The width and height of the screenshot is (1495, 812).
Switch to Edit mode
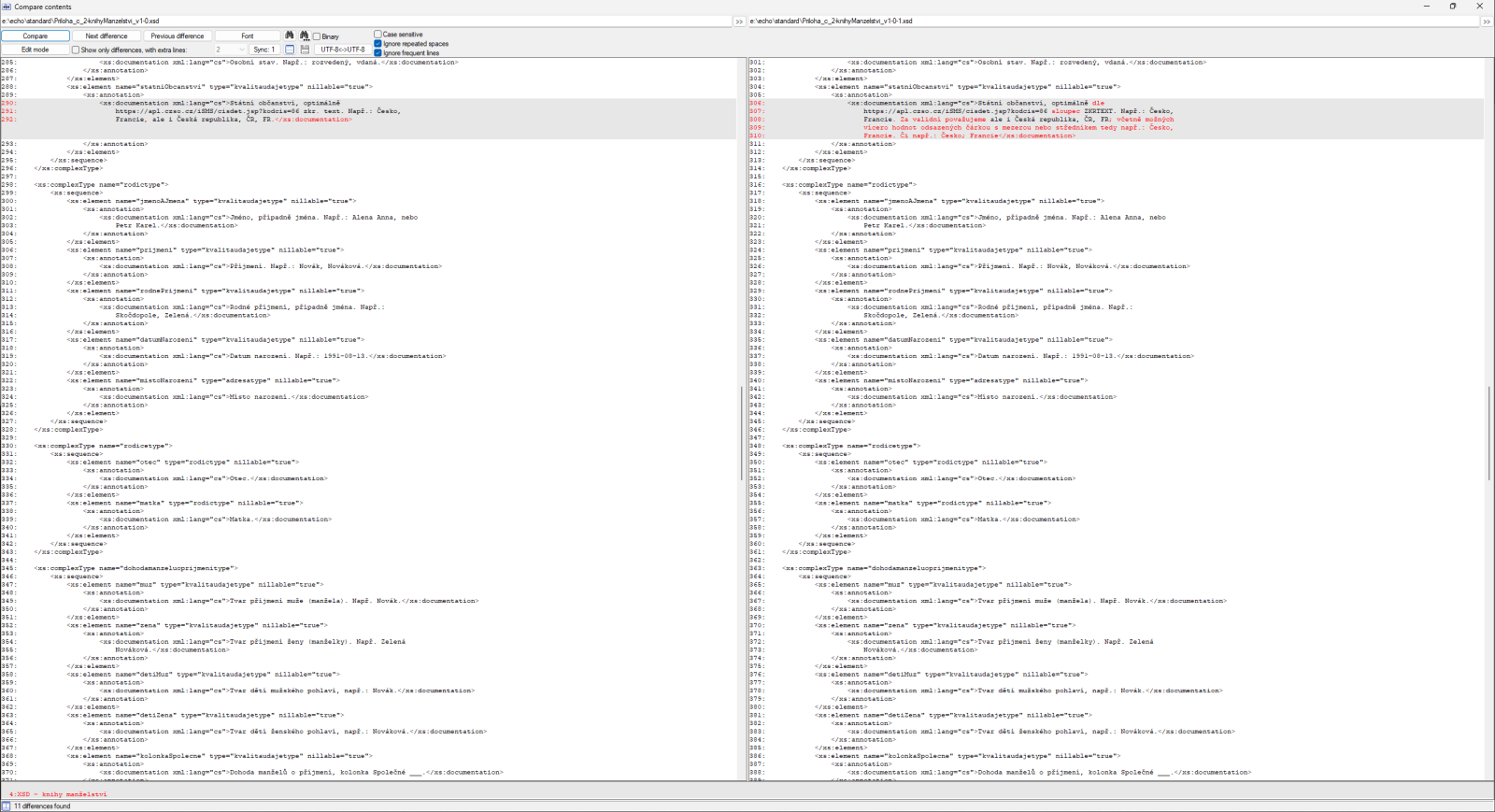coord(36,50)
